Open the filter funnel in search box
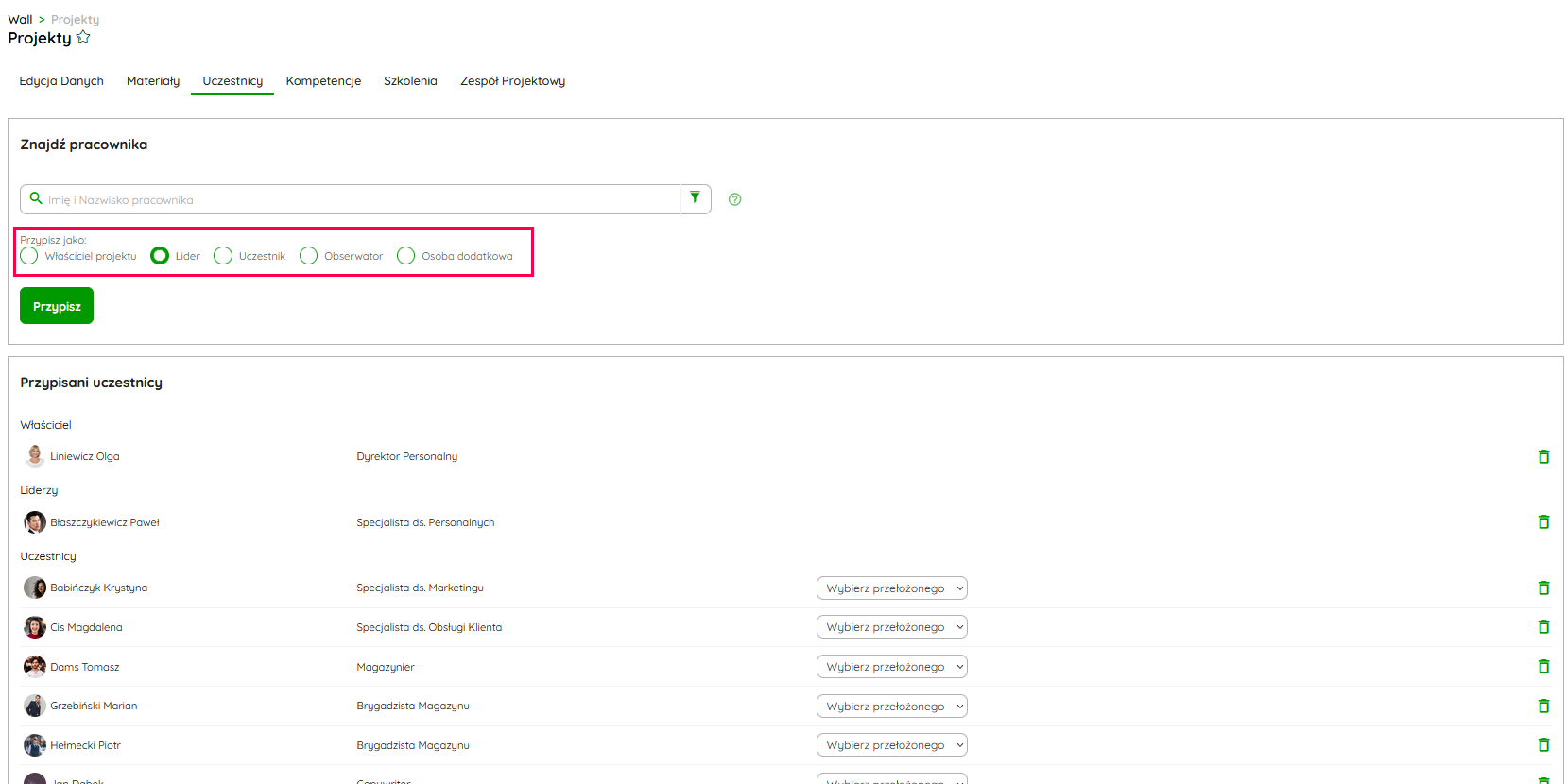Image resolution: width=1566 pixels, height=784 pixels. coord(696,198)
